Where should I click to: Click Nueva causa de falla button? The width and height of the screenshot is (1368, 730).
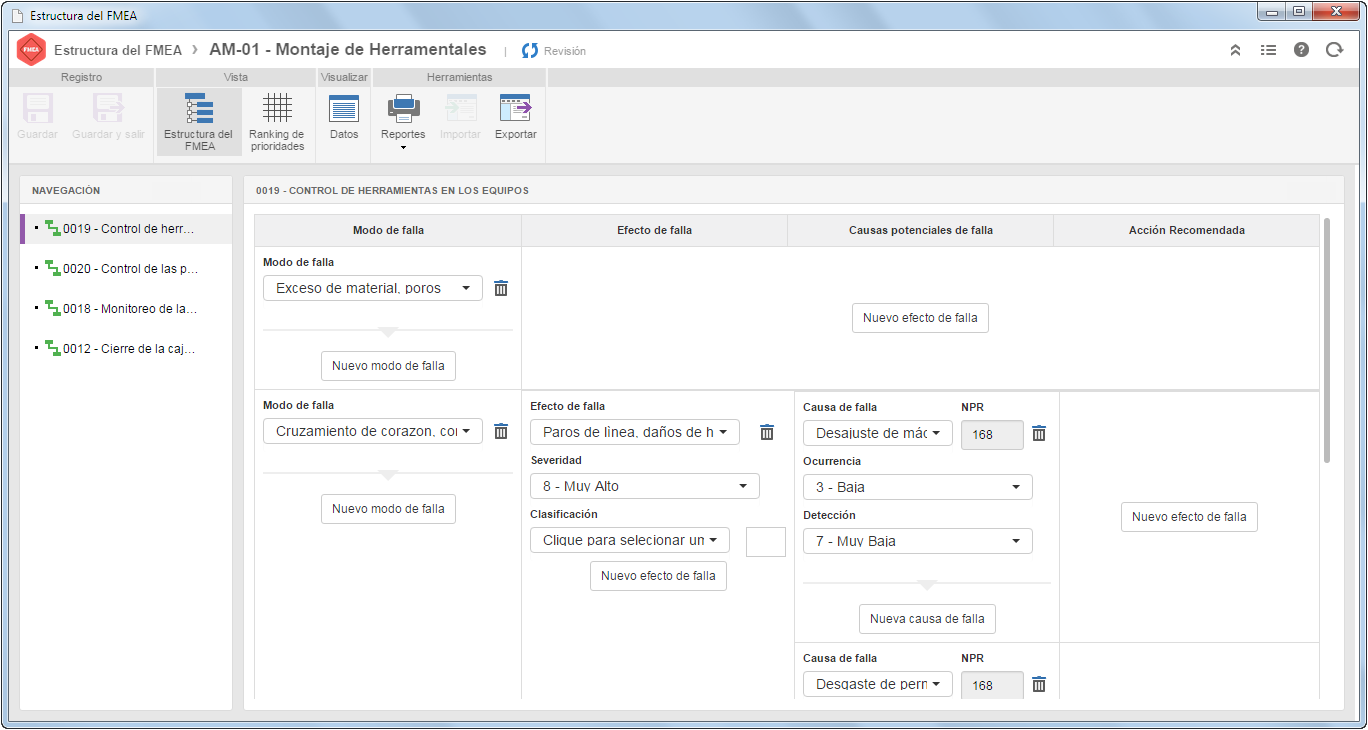[x=927, y=619]
